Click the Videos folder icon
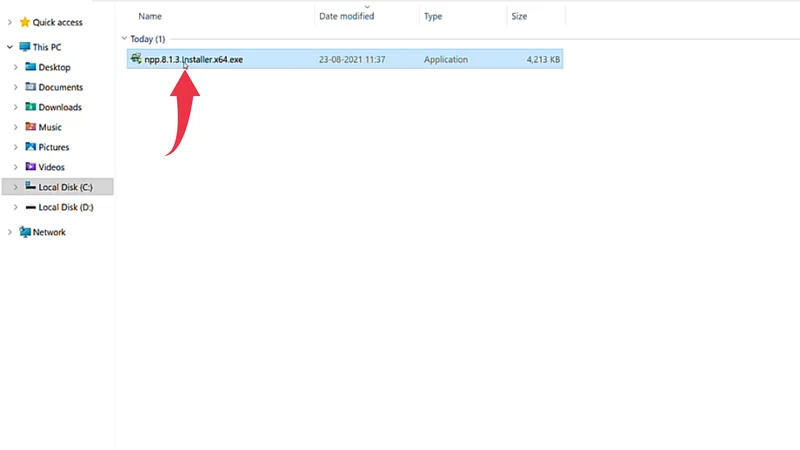 tap(31, 167)
